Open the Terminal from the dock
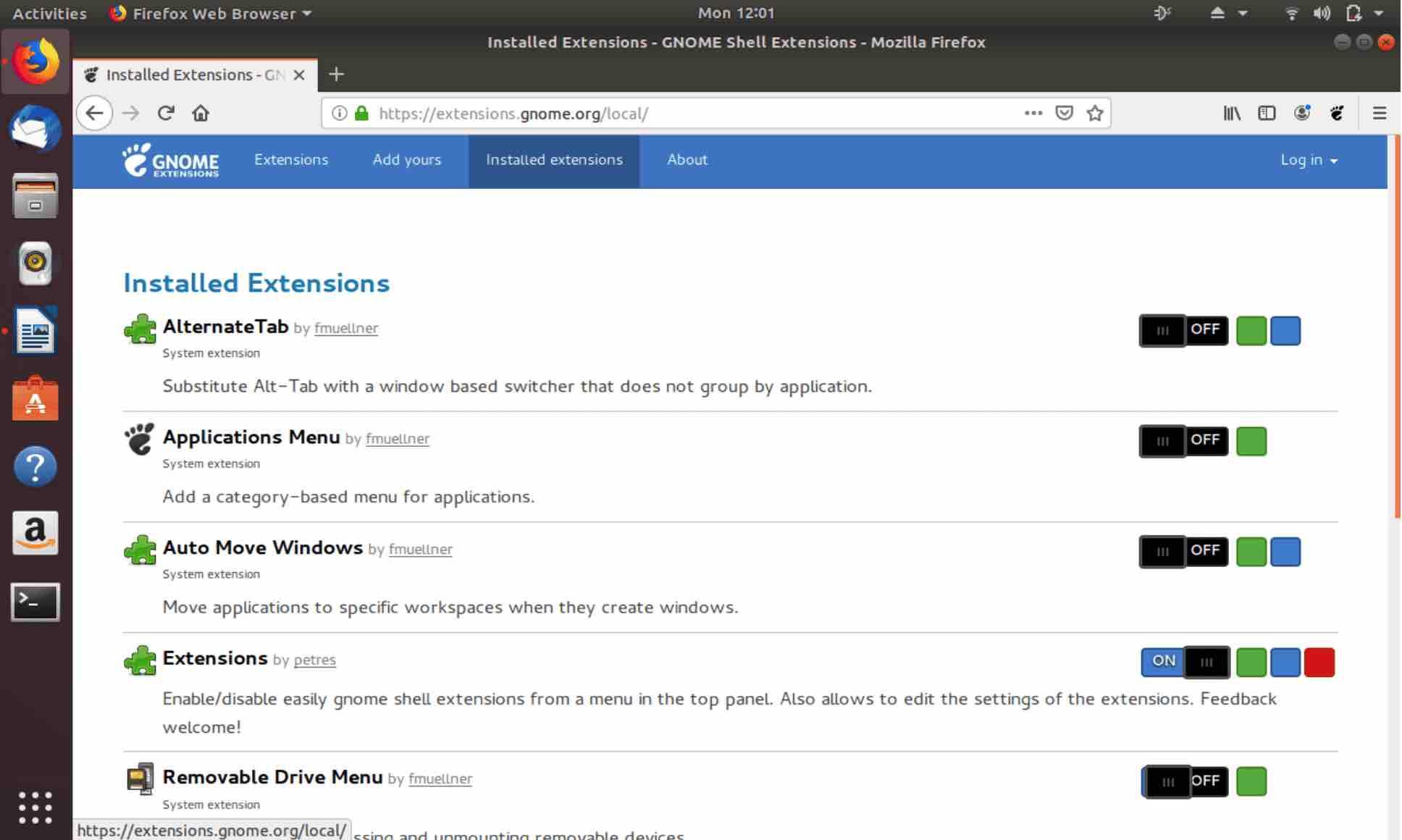This screenshot has width=1402, height=840. [x=35, y=602]
